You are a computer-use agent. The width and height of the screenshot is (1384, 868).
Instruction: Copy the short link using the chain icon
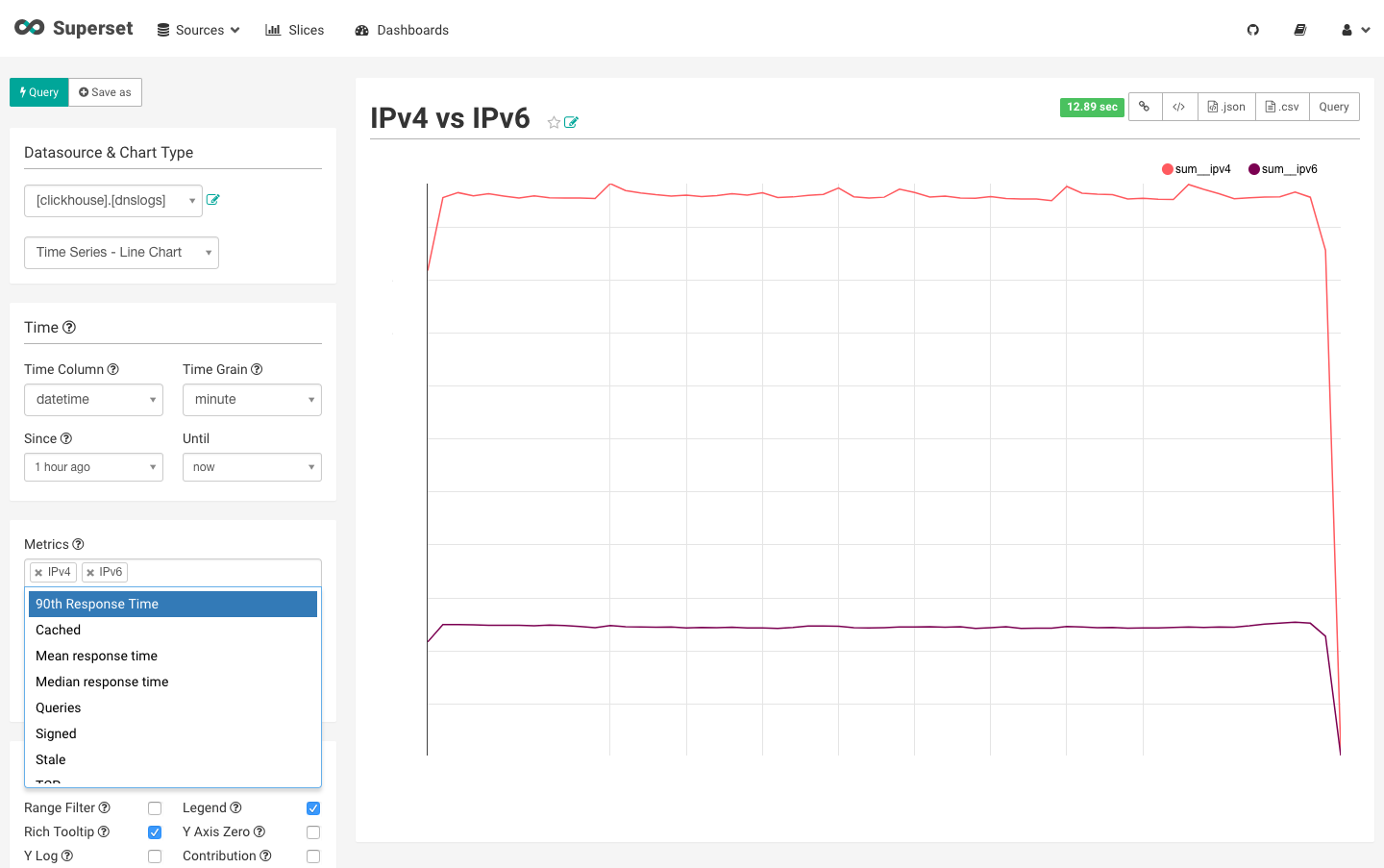point(1144,107)
